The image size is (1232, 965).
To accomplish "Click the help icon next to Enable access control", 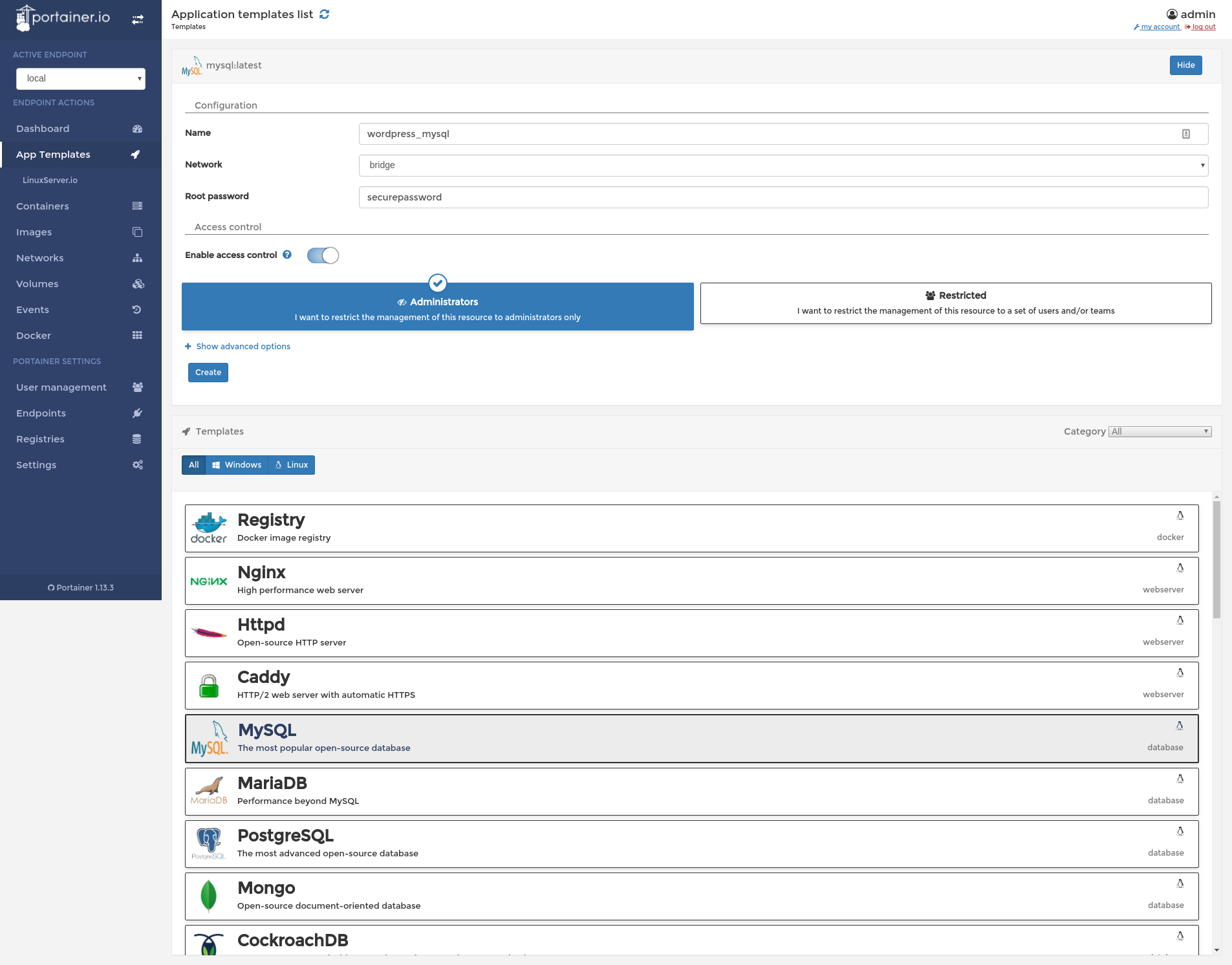I will 287,255.
